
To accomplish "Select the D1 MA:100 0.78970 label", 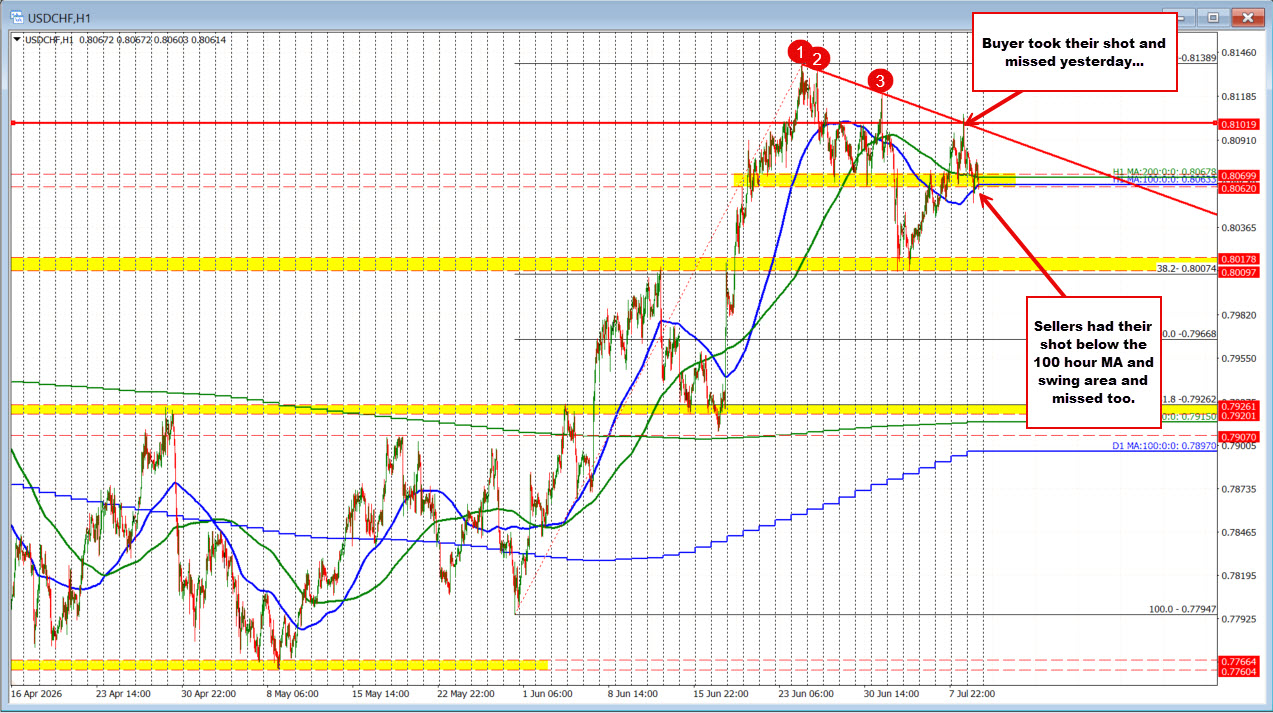I will click(1164, 446).
